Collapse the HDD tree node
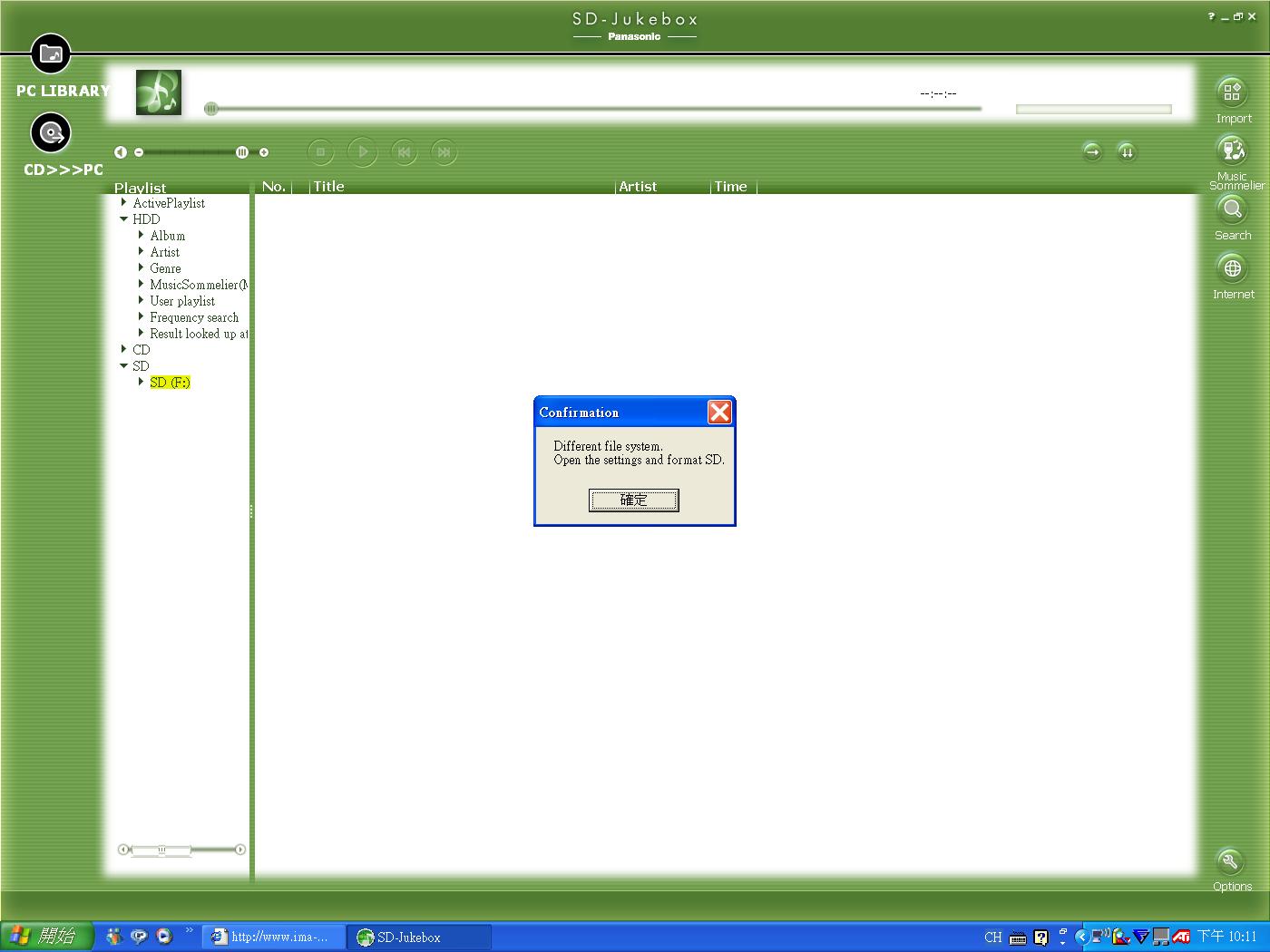The image size is (1270, 952). click(x=124, y=219)
